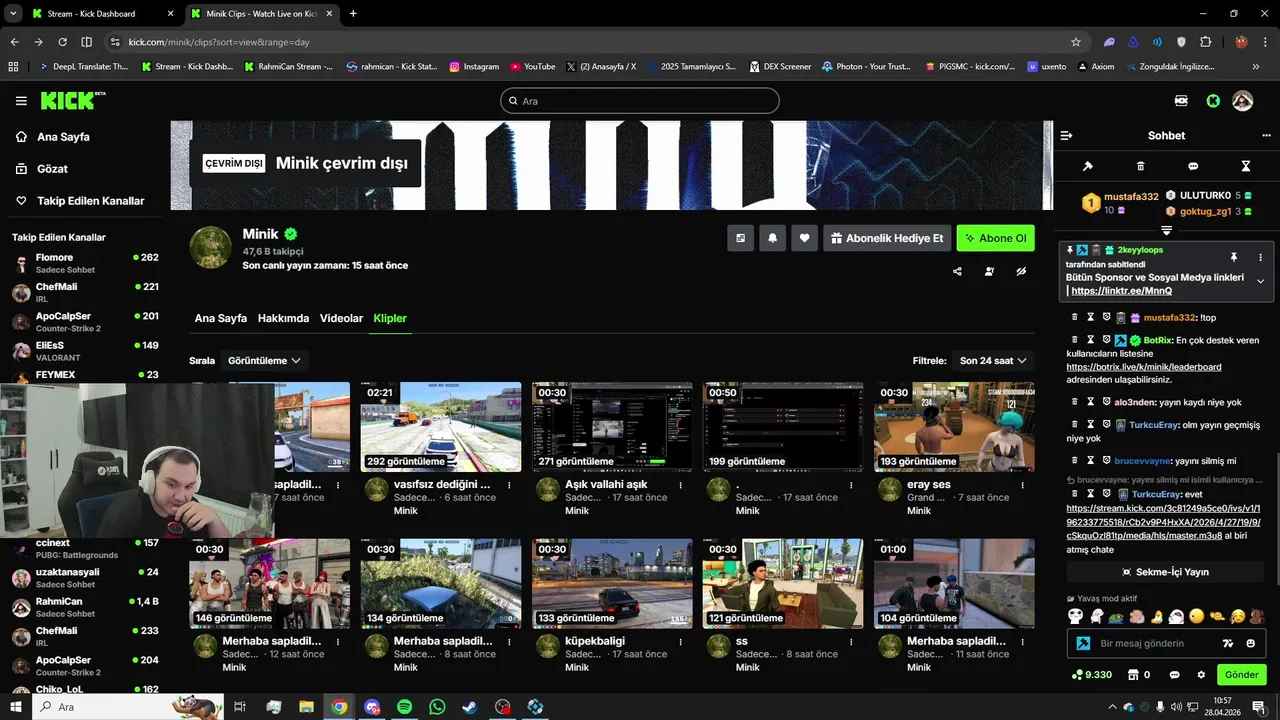Click the speech bubble icon beside settings gear
This screenshot has height=720, width=1280.
[1174, 675]
